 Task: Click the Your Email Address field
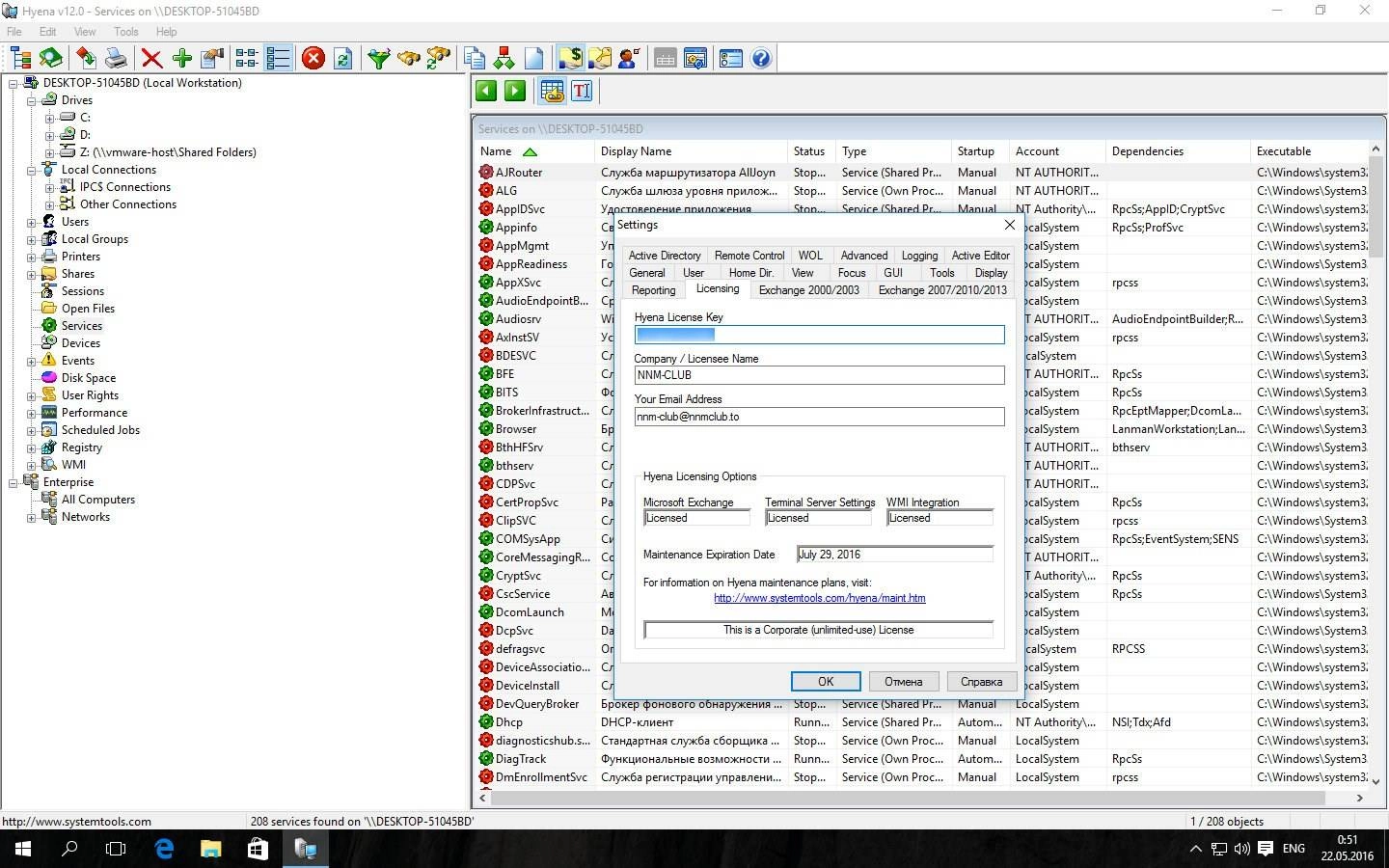click(820, 417)
